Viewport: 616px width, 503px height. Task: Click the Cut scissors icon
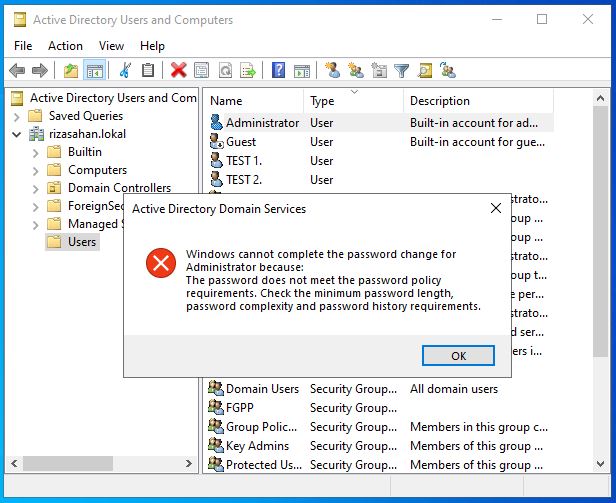(125, 71)
